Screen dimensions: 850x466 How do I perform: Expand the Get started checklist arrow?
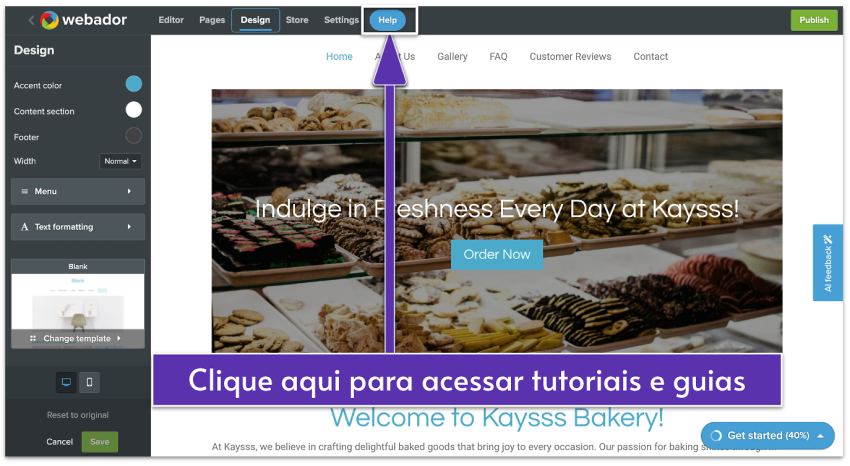coord(821,436)
